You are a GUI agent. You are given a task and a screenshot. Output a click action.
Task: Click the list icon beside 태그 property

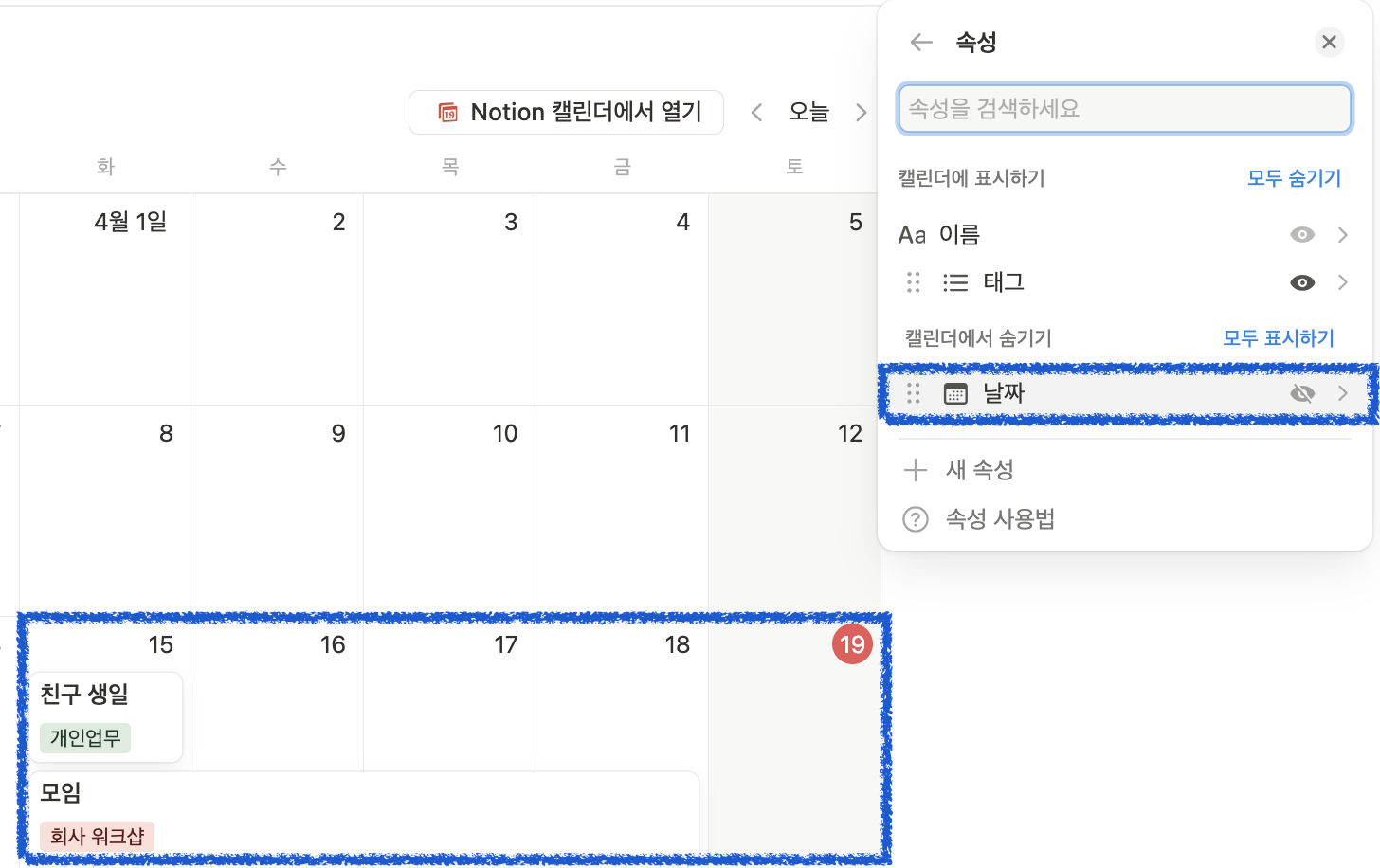tap(955, 281)
